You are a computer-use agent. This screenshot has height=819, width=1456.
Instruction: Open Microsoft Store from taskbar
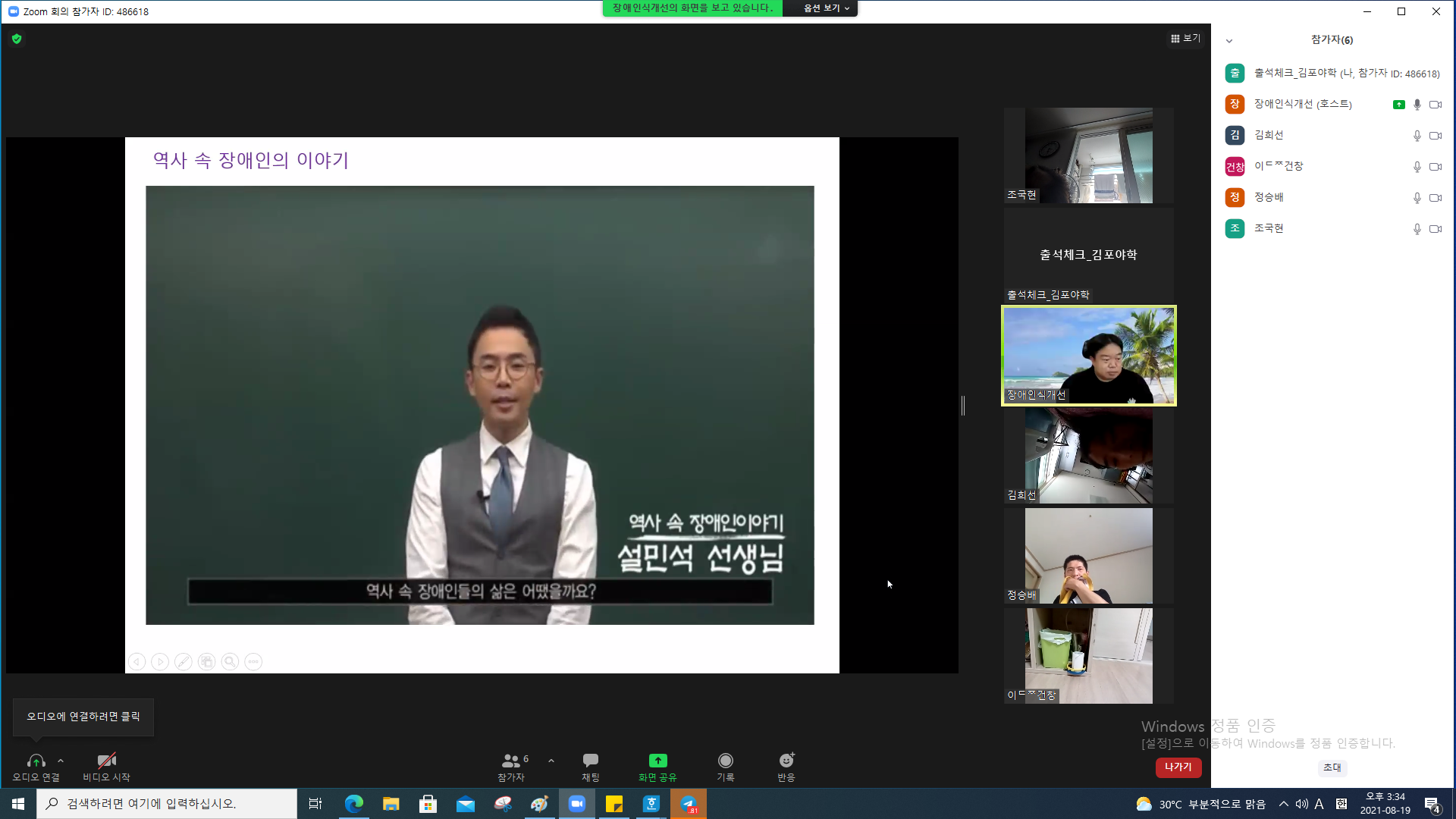[428, 804]
